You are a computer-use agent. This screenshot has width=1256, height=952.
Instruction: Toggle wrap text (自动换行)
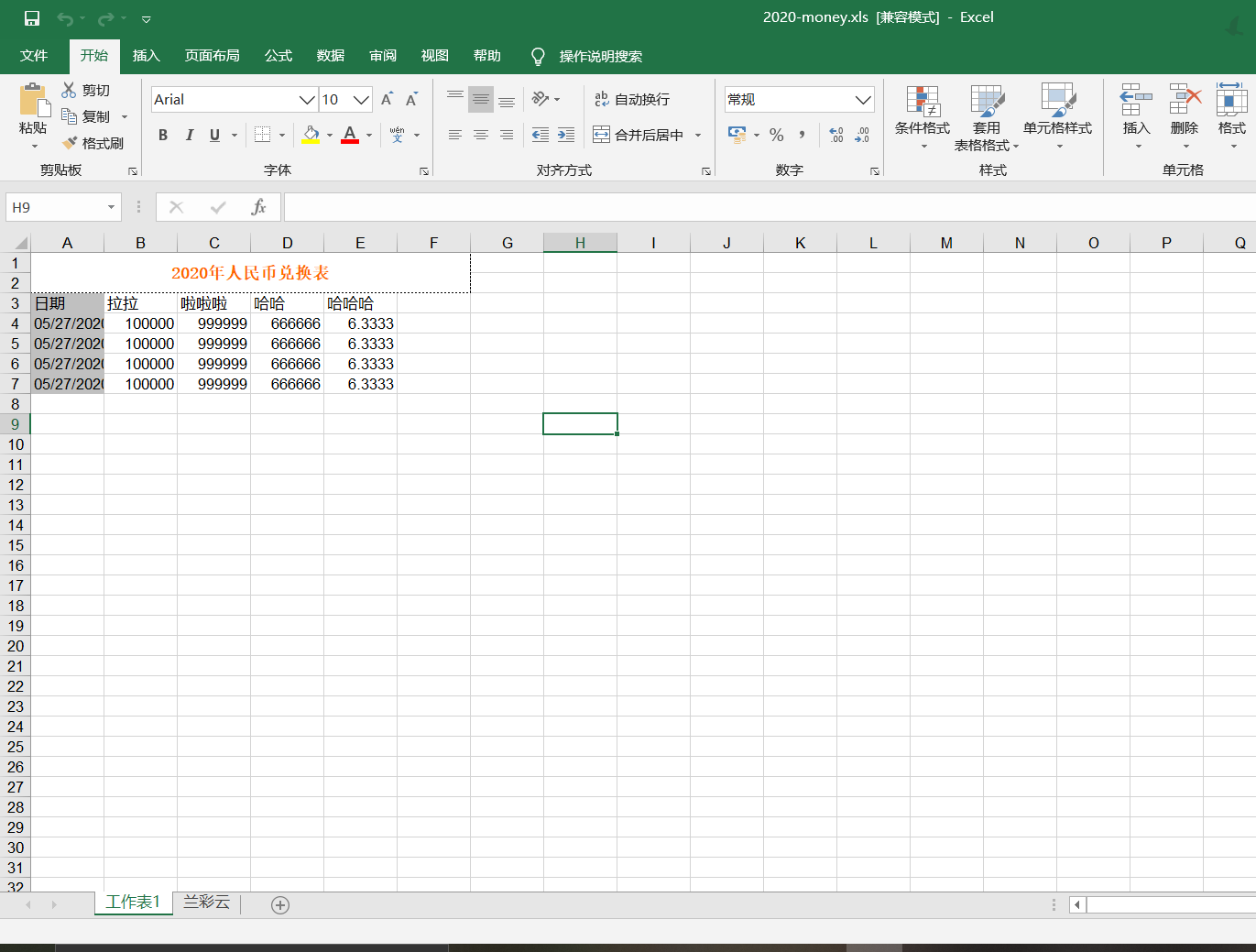(x=632, y=99)
